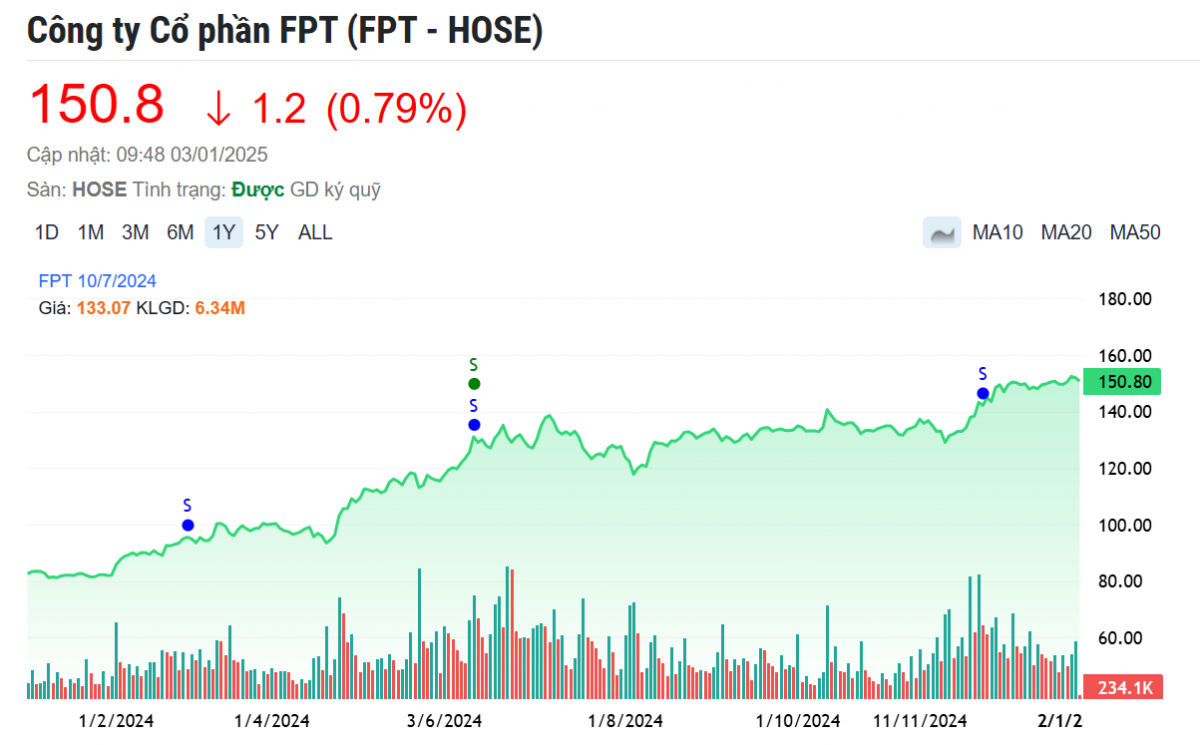This screenshot has width=1200, height=745.
Task: Click the FPT 10/7/2024 legend label
Action: [97, 281]
